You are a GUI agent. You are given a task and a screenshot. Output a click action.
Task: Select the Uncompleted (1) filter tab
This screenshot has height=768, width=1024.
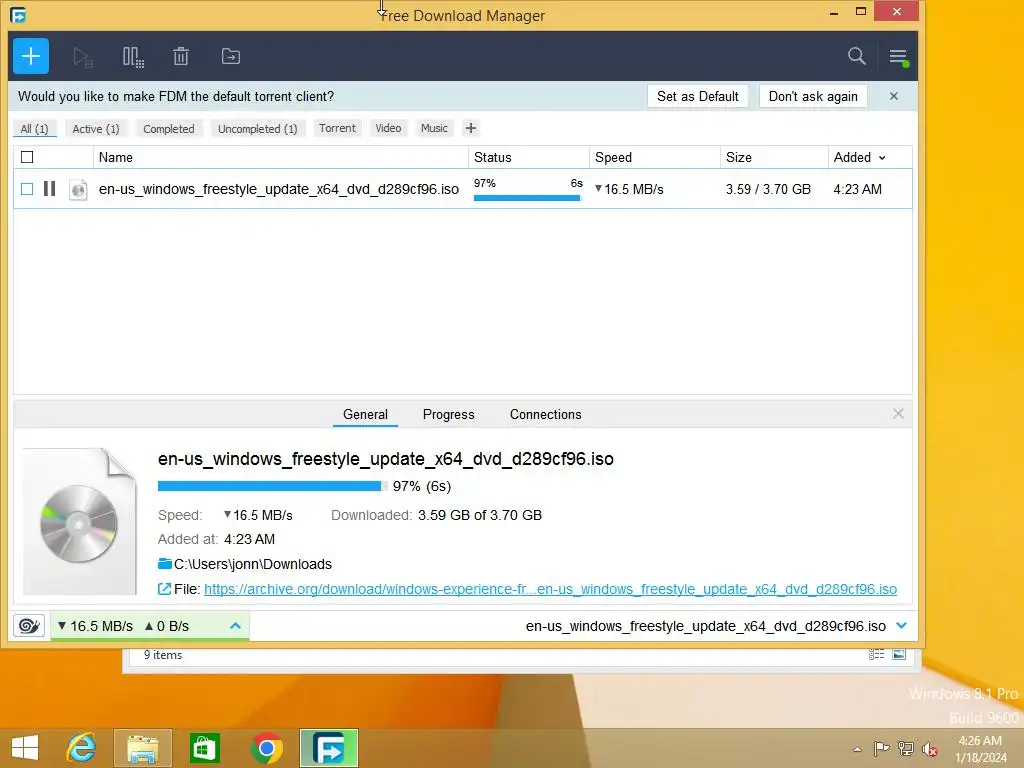point(257,129)
